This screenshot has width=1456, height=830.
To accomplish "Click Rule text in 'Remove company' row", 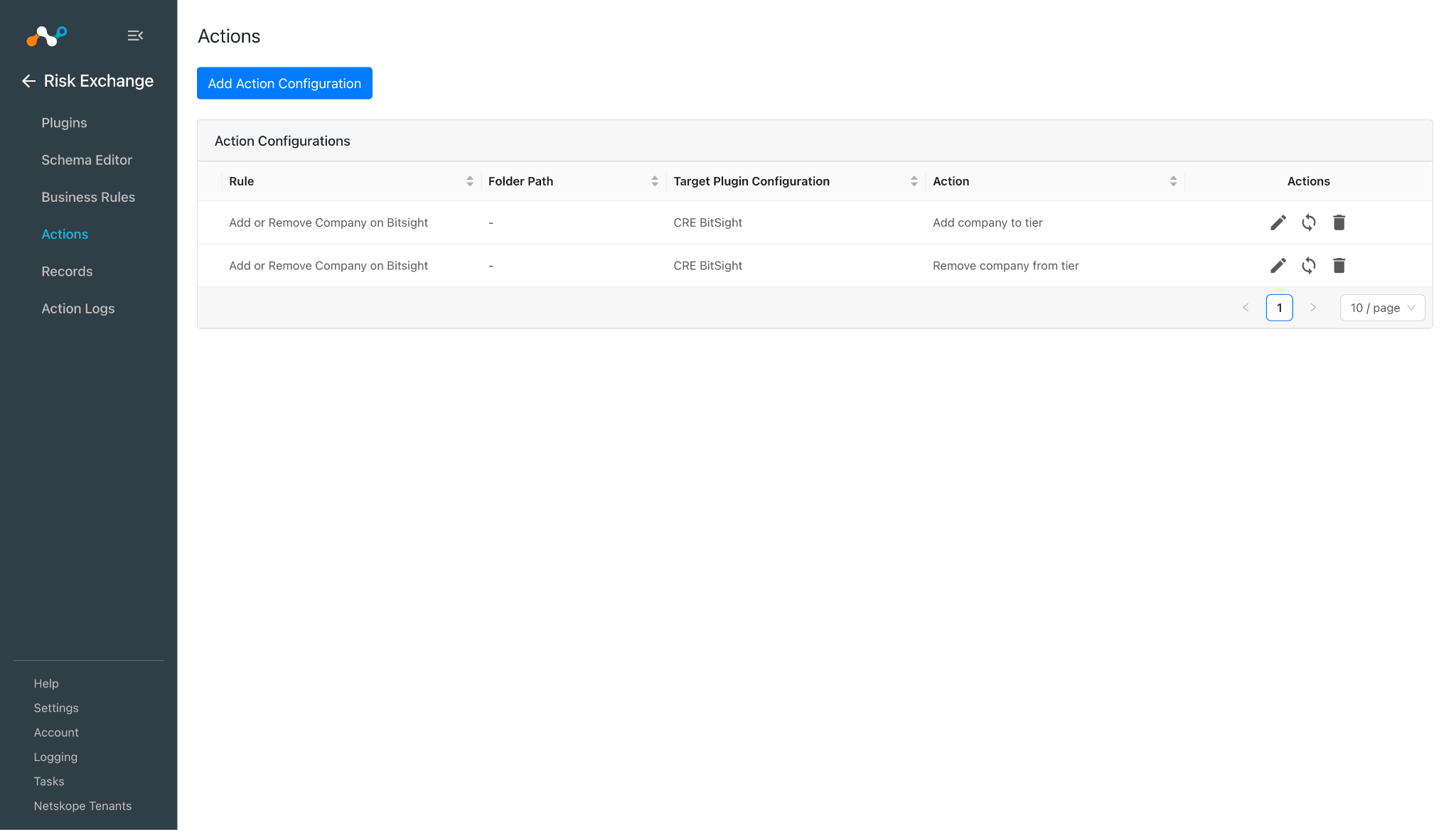I will (x=328, y=266).
